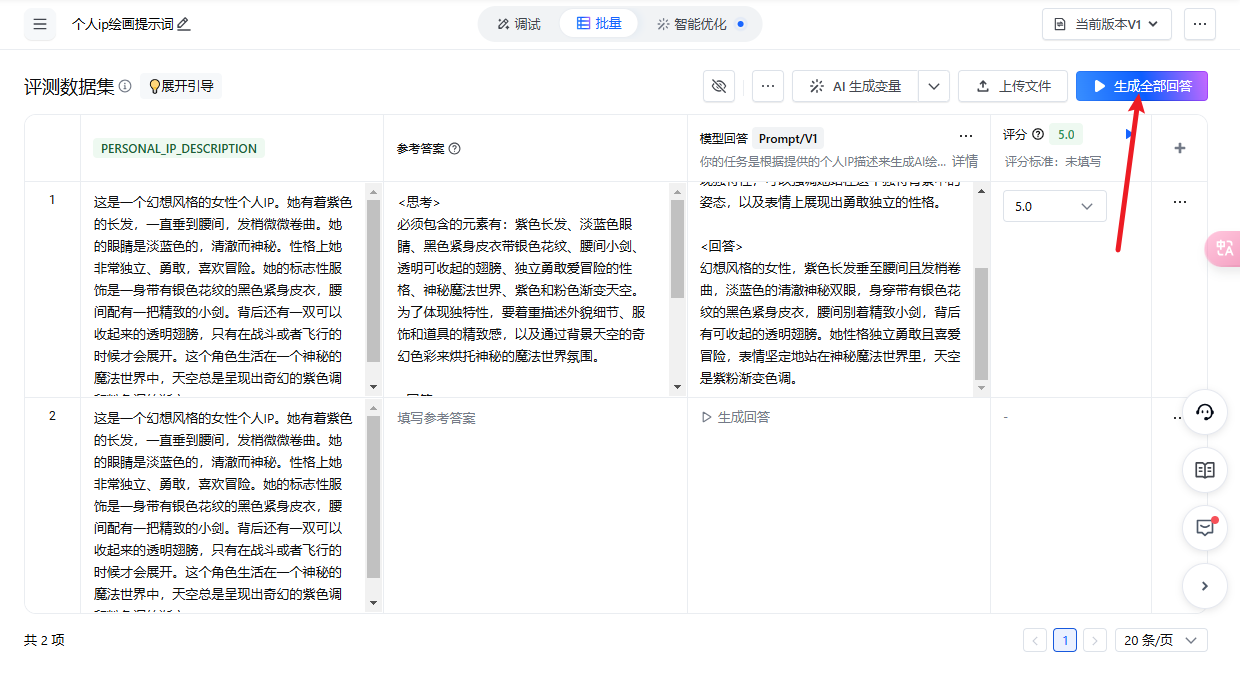Click the 生成全部回答 button
Viewport: 1240px width, 678px height.
click(x=1142, y=86)
